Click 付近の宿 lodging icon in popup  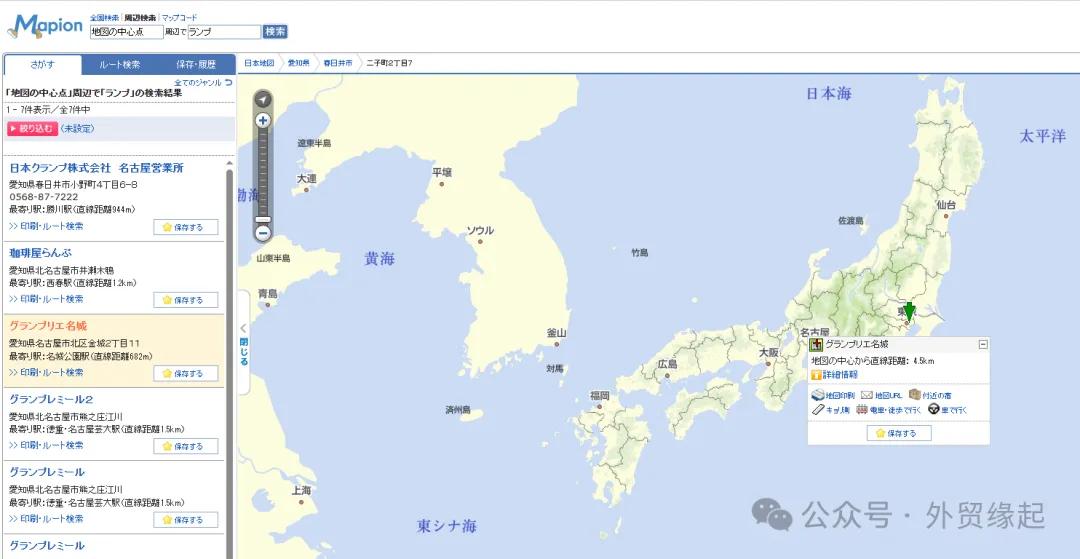point(915,394)
